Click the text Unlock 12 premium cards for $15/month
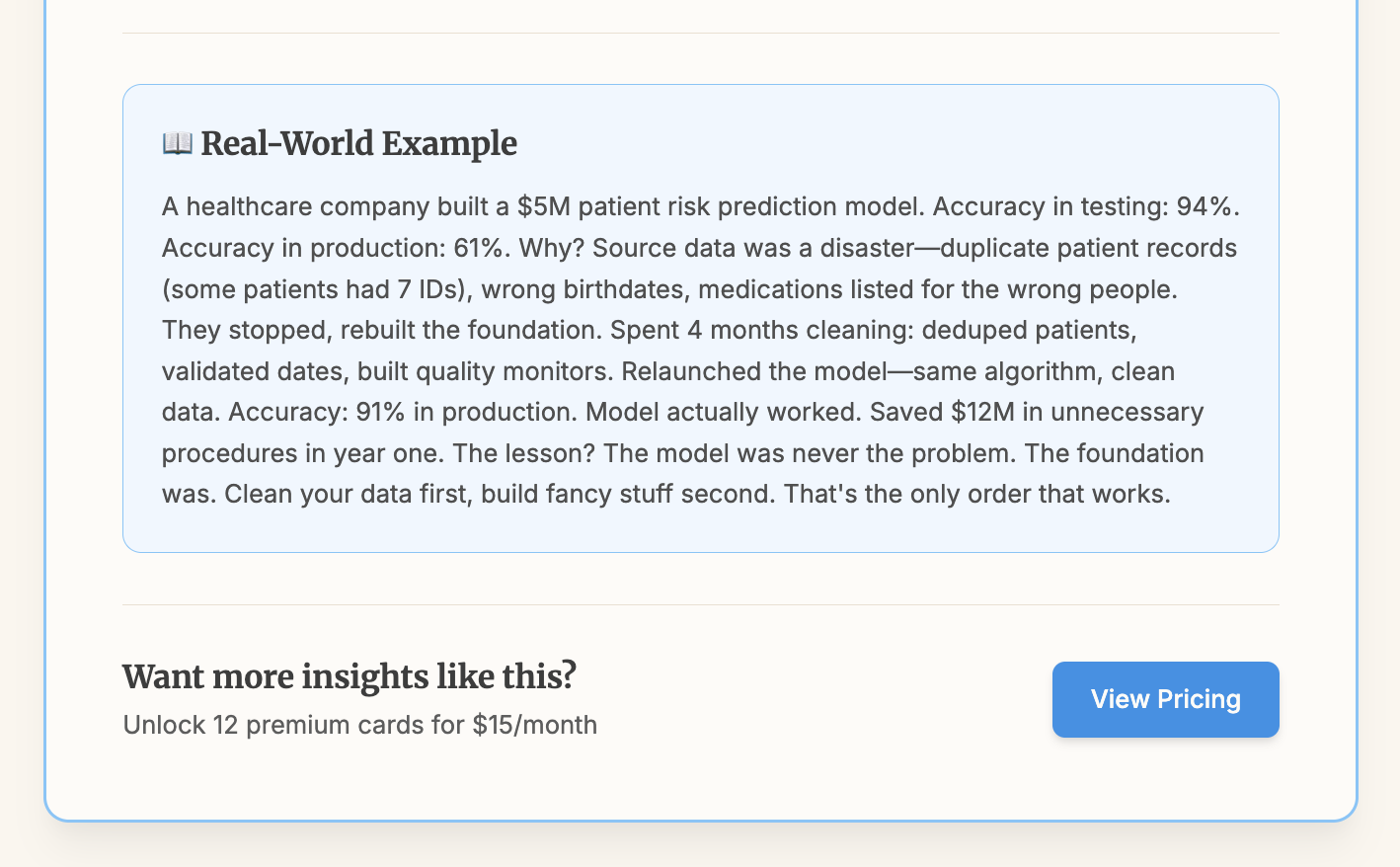1400x867 pixels. point(359,724)
